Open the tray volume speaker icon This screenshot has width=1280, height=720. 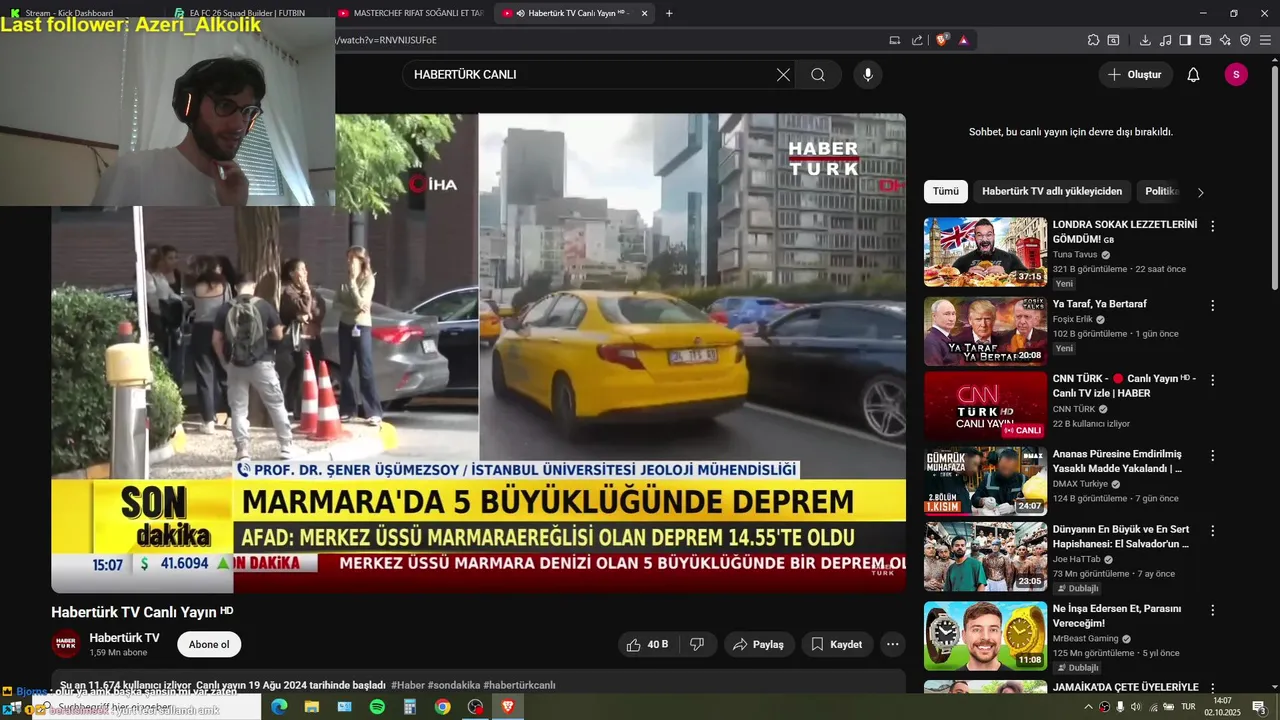coord(1136,707)
